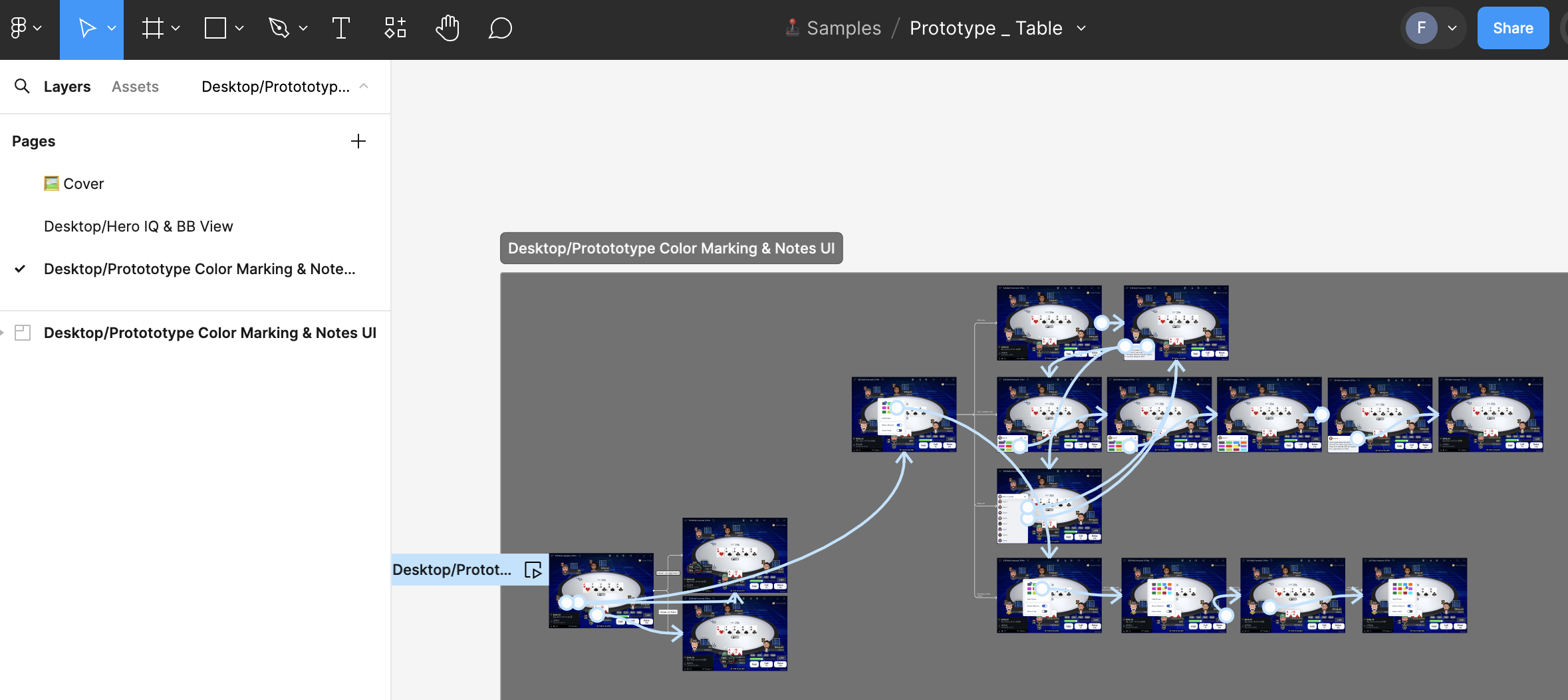Switch to the Assets tab

click(135, 87)
